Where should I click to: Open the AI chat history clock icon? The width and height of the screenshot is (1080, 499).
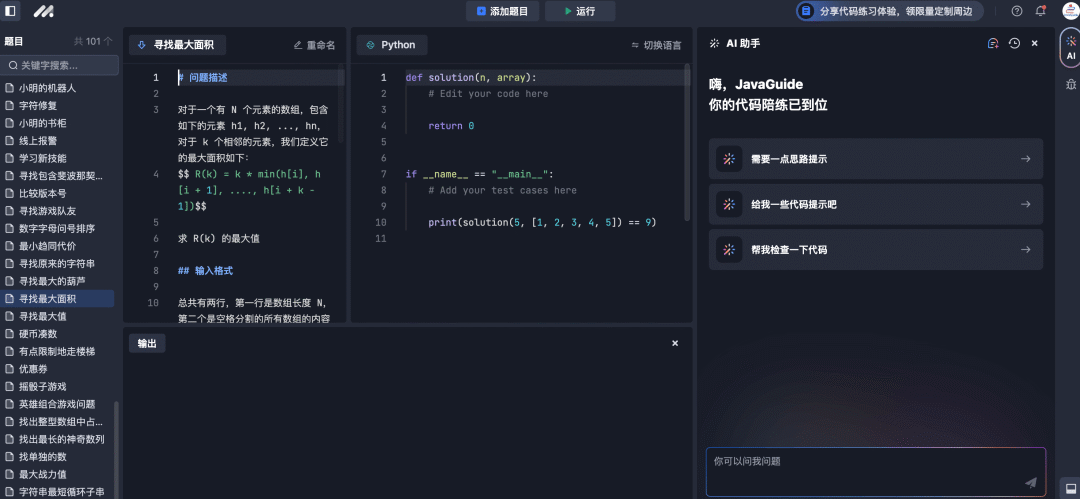tap(1014, 43)
